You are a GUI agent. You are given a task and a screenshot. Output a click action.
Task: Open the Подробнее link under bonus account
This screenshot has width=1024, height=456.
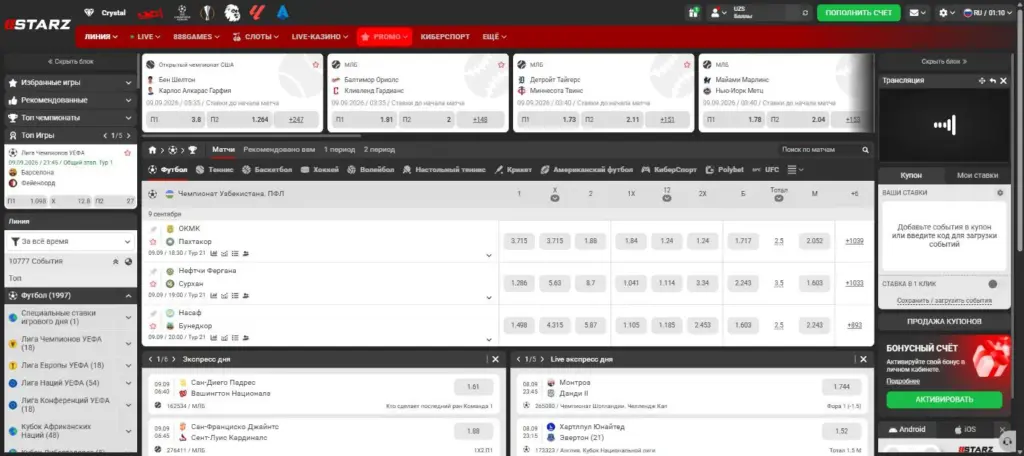pos(903,382)
